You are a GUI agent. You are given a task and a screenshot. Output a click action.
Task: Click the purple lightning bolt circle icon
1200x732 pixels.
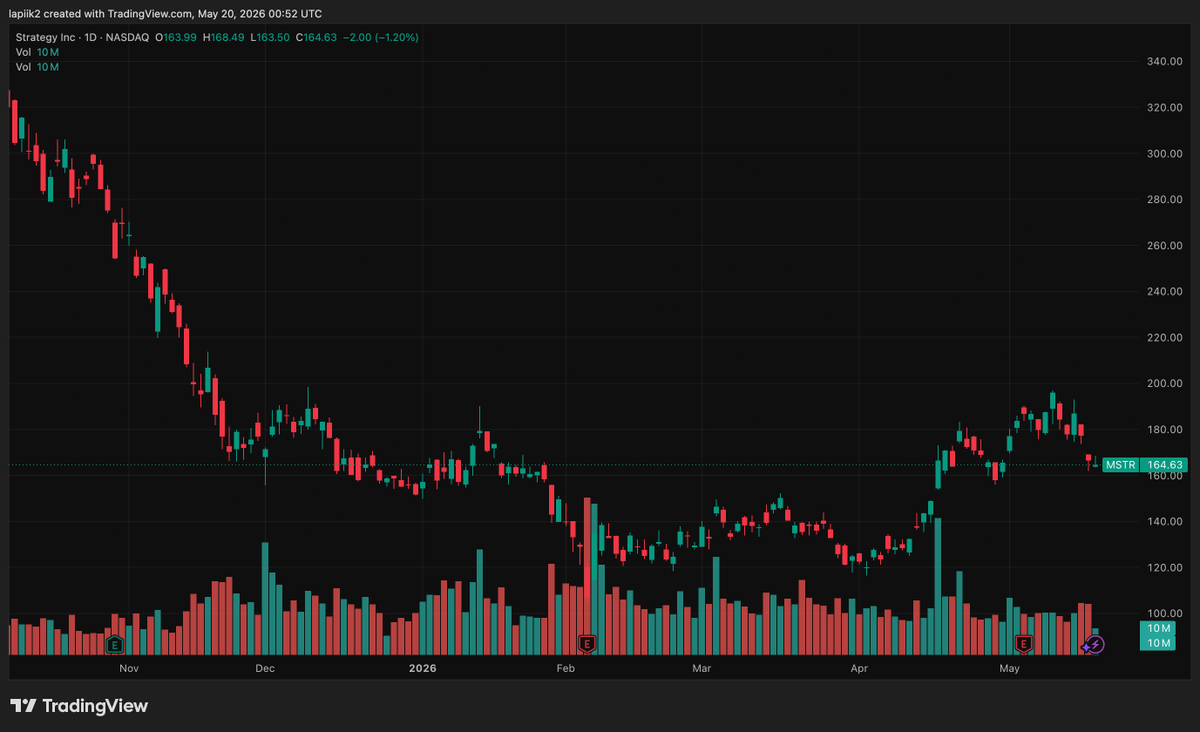click(1096, 645)
